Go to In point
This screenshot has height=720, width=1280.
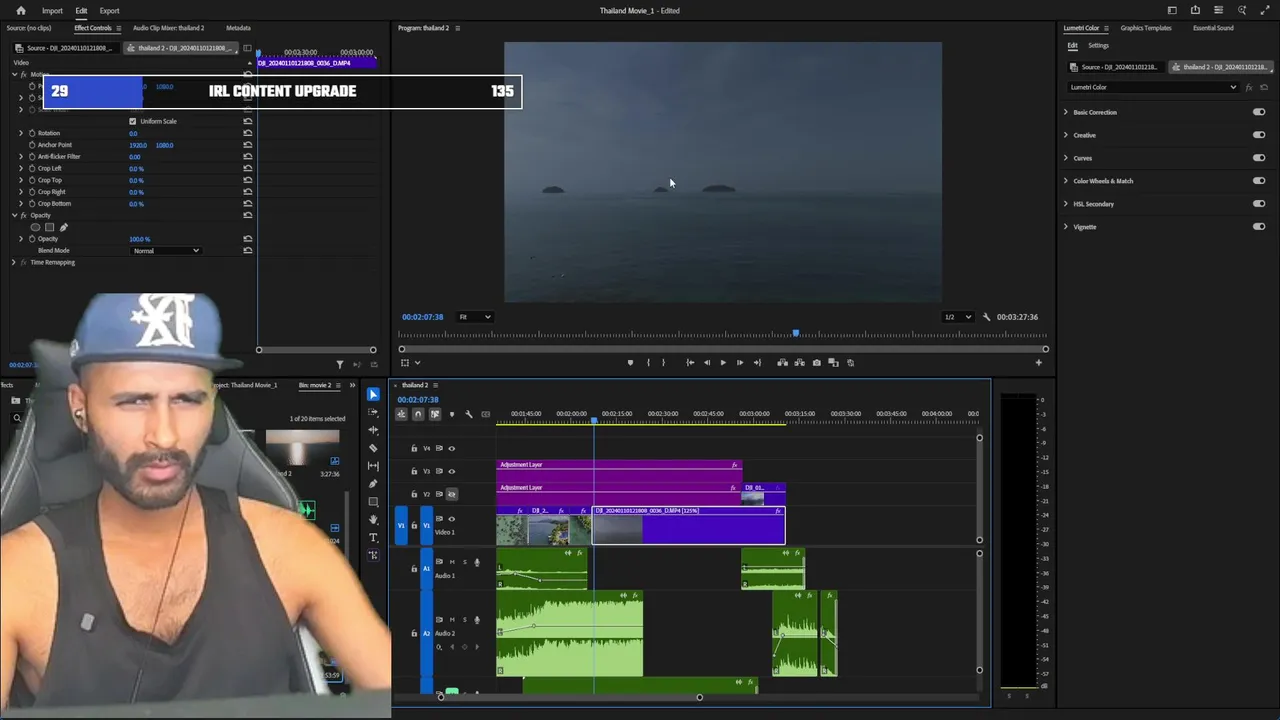click(690, 363)
